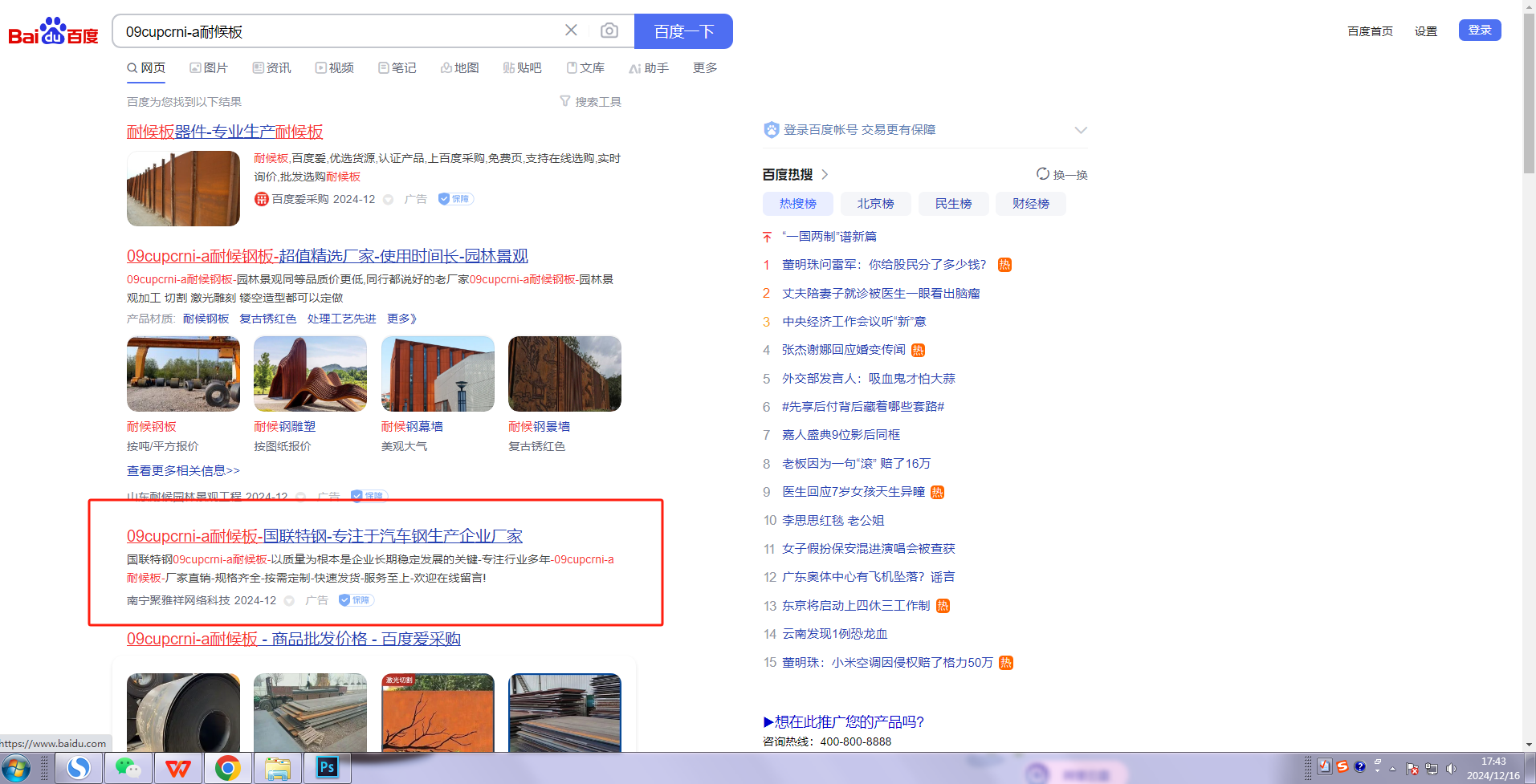Click the Baidu logo
The height and width of the screenshot is (784, 1536).
click(x=53, y=32)
